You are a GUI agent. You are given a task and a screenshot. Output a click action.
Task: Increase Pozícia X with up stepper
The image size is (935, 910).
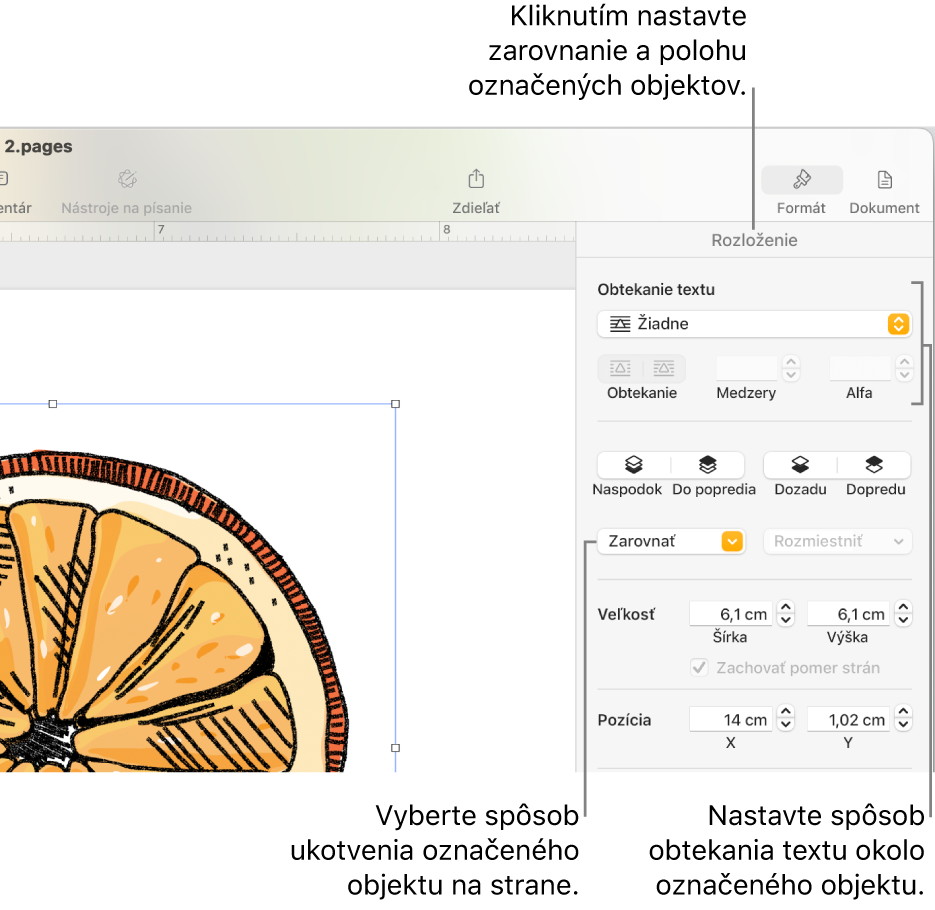[786, 713]
